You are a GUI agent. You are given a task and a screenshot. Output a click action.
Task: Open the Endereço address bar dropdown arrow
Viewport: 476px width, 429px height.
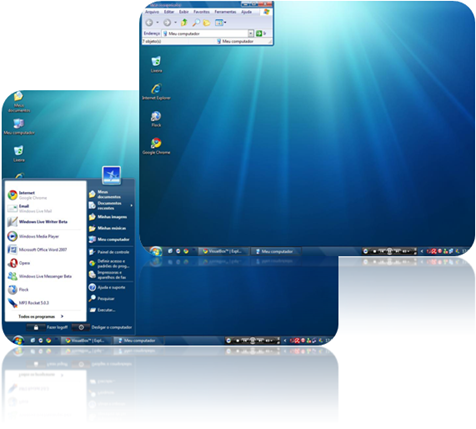(251, 33)
